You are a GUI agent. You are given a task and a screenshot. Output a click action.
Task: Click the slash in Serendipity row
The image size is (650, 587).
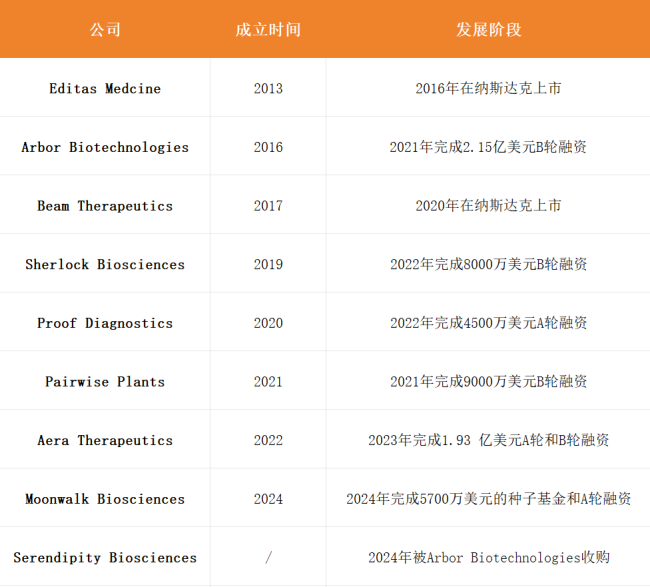click(269, 558)
